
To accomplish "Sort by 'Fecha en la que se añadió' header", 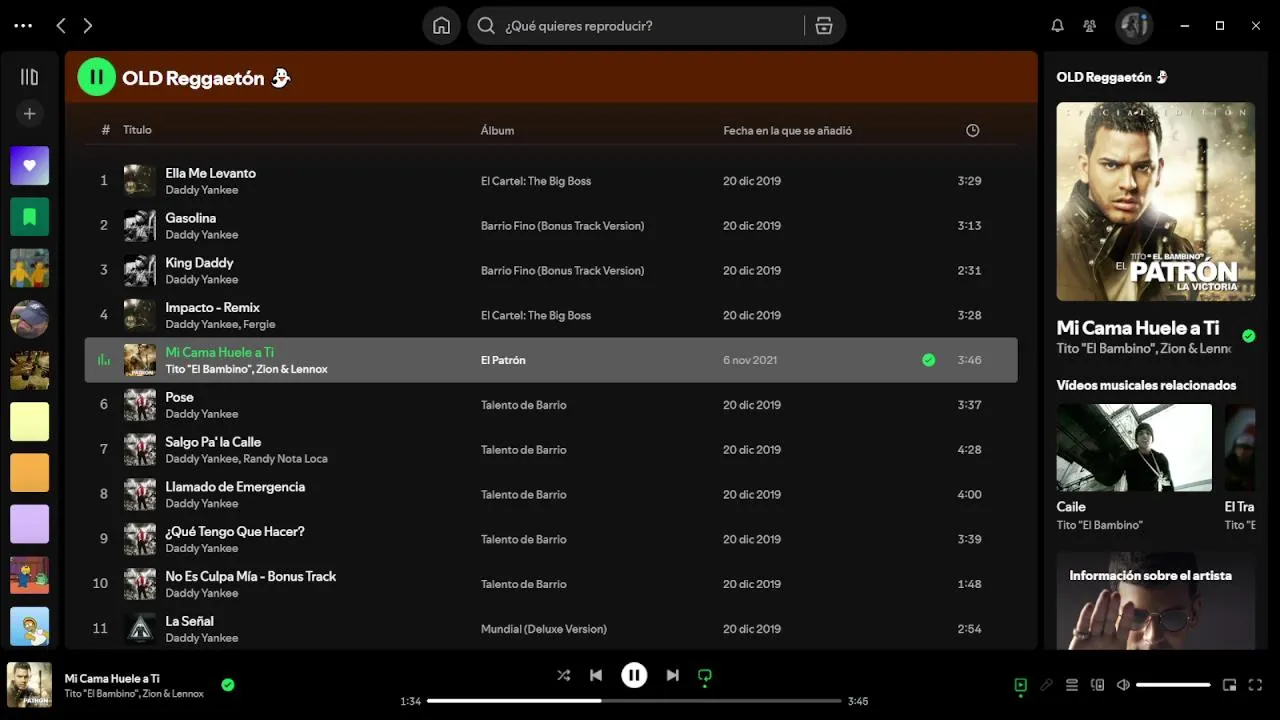I will tap(788, 130).
